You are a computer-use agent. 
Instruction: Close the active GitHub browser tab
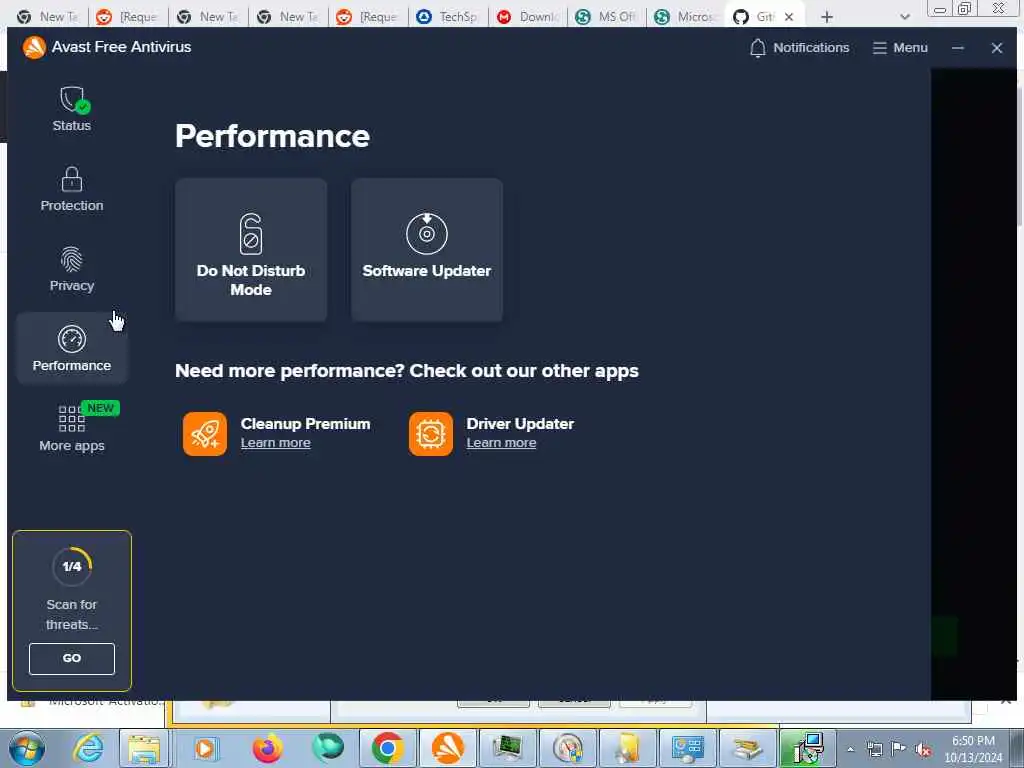coord(789,17)
